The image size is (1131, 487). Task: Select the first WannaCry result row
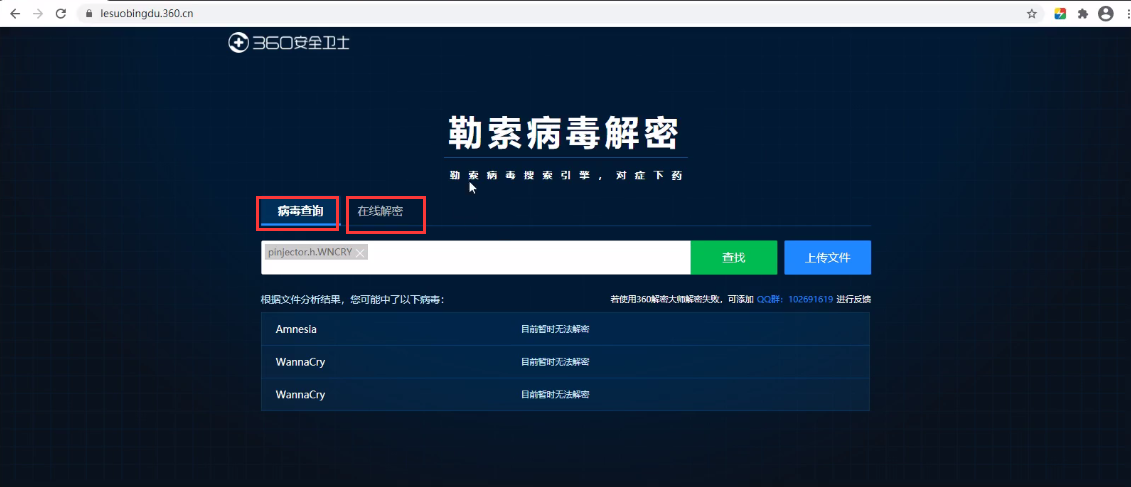[565, 362]
